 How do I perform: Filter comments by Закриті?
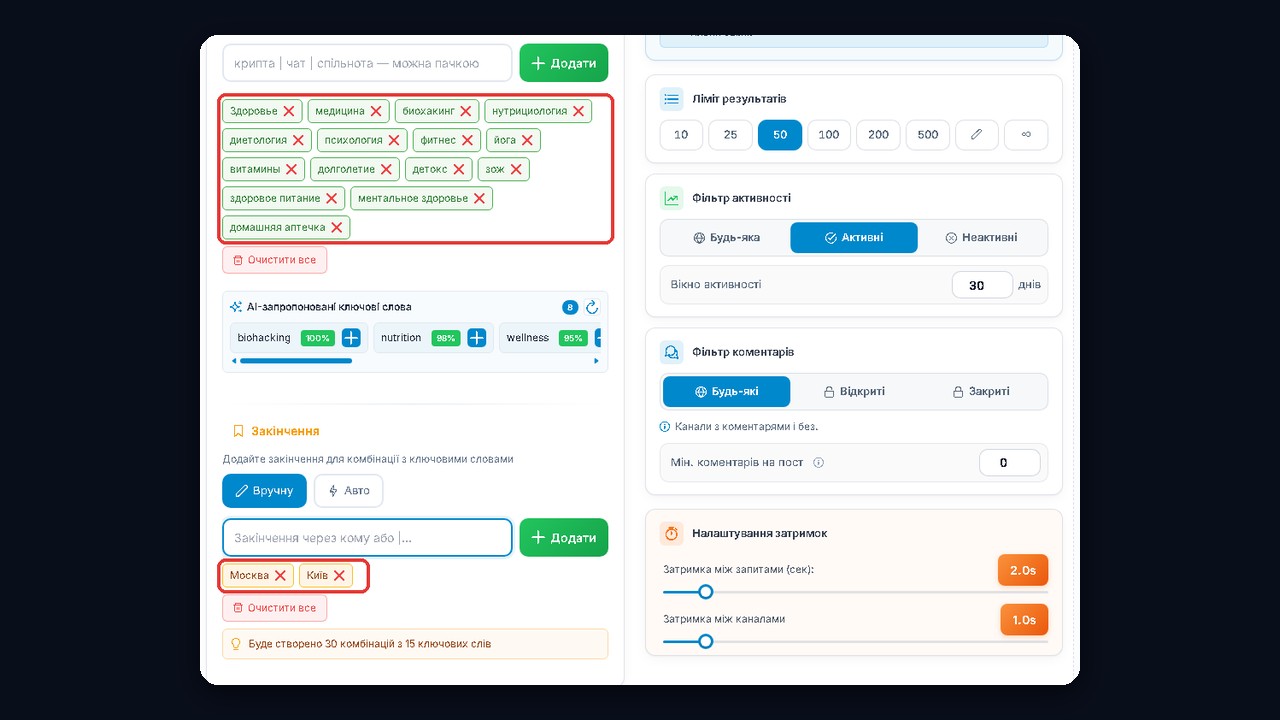(981, 392)
